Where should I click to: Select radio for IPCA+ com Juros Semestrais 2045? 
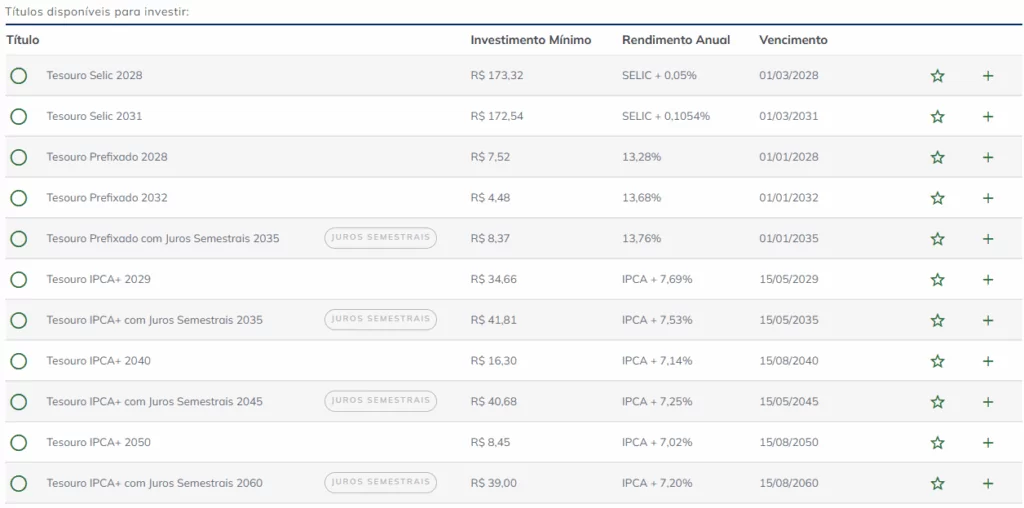[x=19, y=402]
